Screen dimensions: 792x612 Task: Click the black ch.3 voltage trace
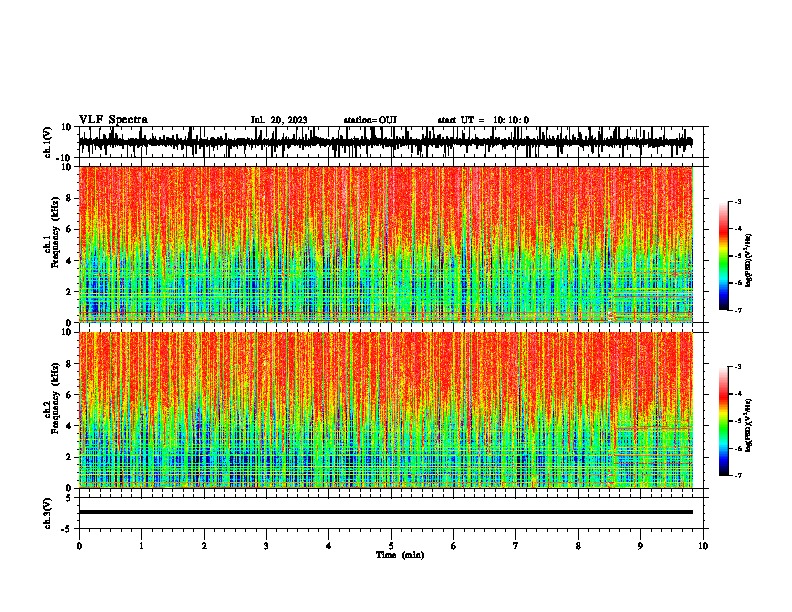(x=385, y=512)
